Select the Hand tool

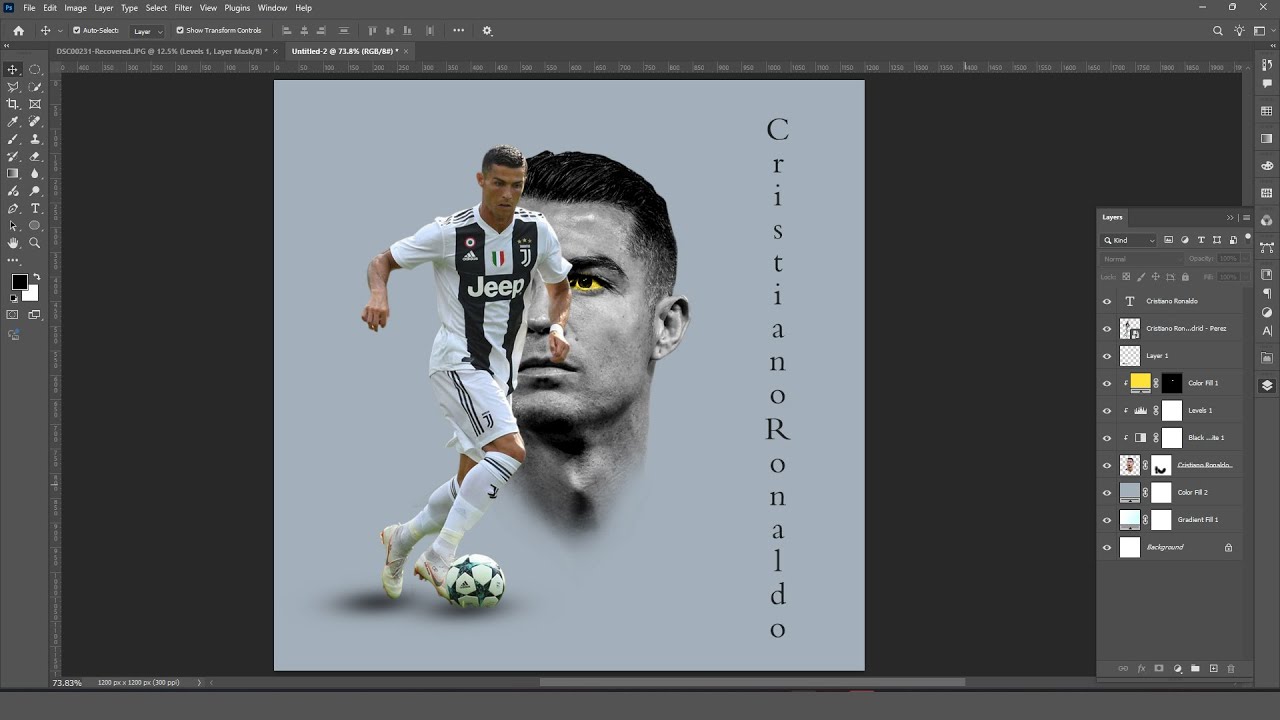pyautogui.click(x=13, y=243)
